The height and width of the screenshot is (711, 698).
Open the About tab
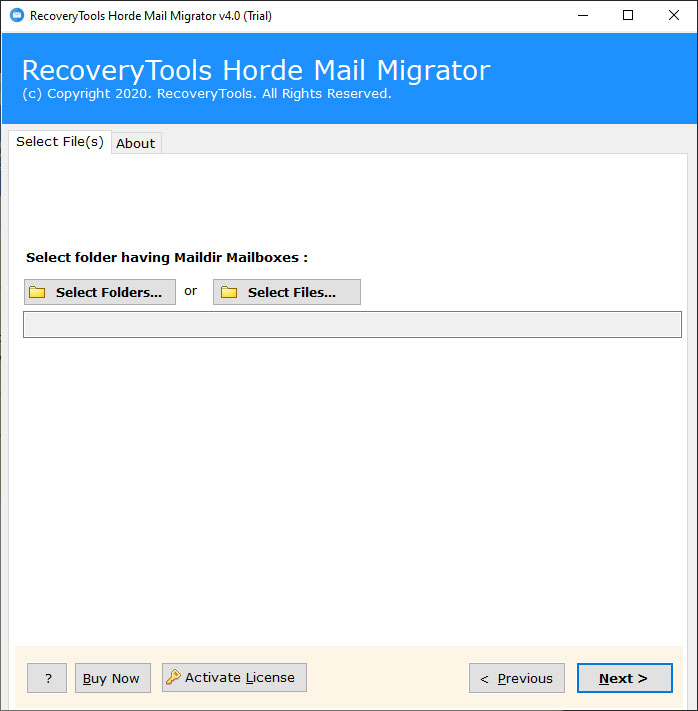[136, 143]
